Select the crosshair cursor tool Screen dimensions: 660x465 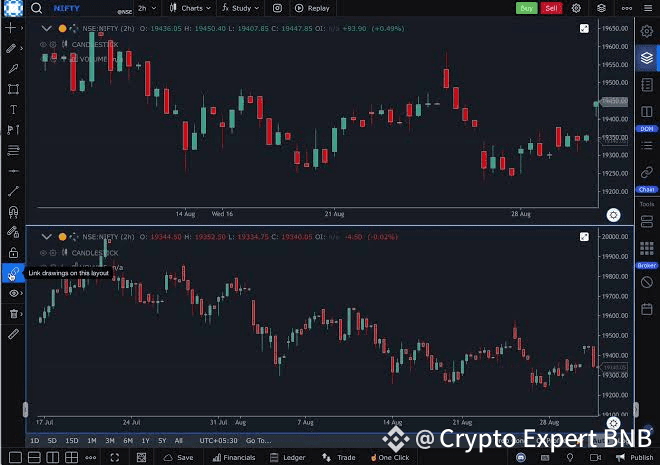(x=11, y=28)
